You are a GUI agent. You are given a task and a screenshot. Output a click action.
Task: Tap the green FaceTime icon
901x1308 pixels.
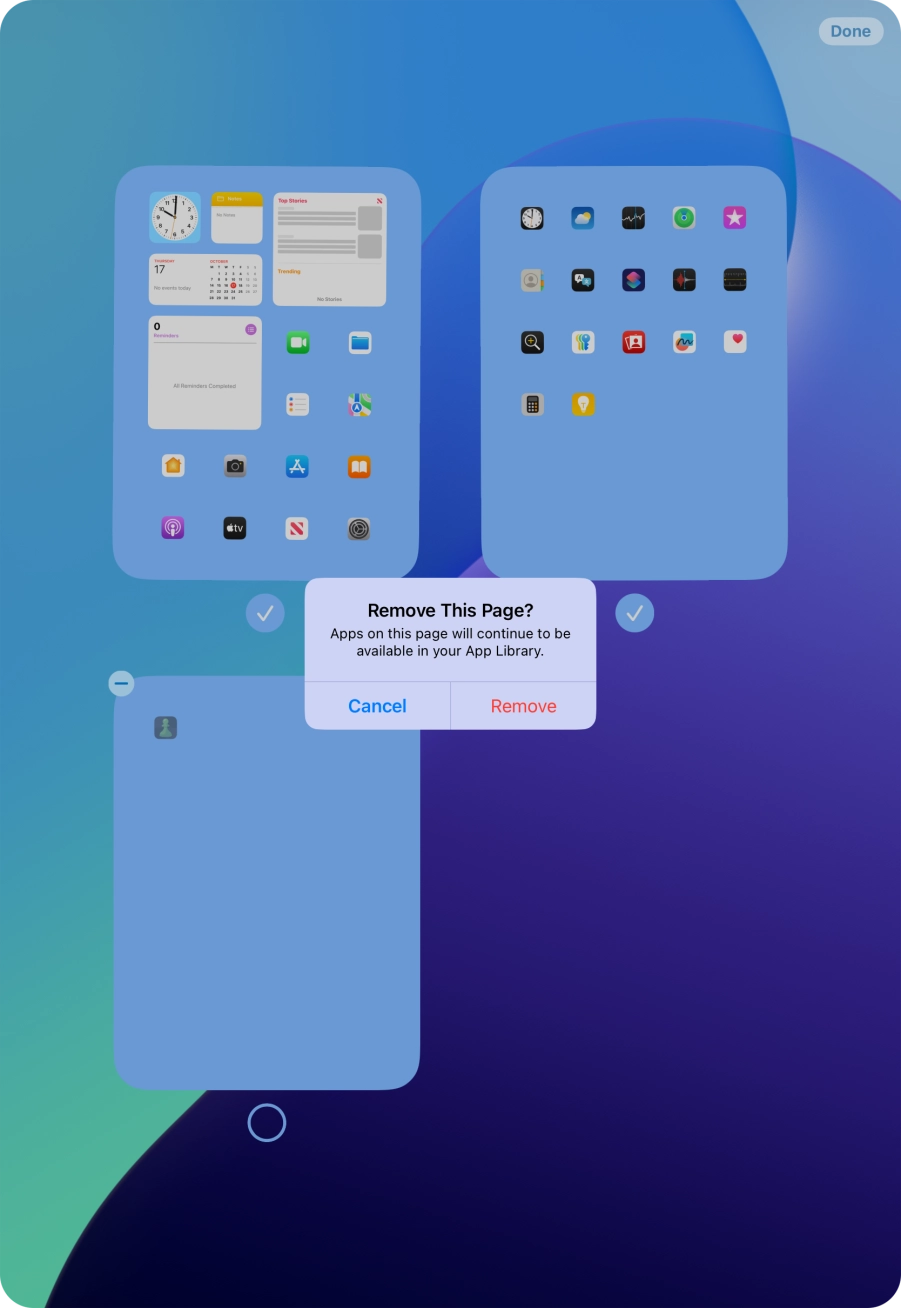pyautogui.click(x=297, y=343)
